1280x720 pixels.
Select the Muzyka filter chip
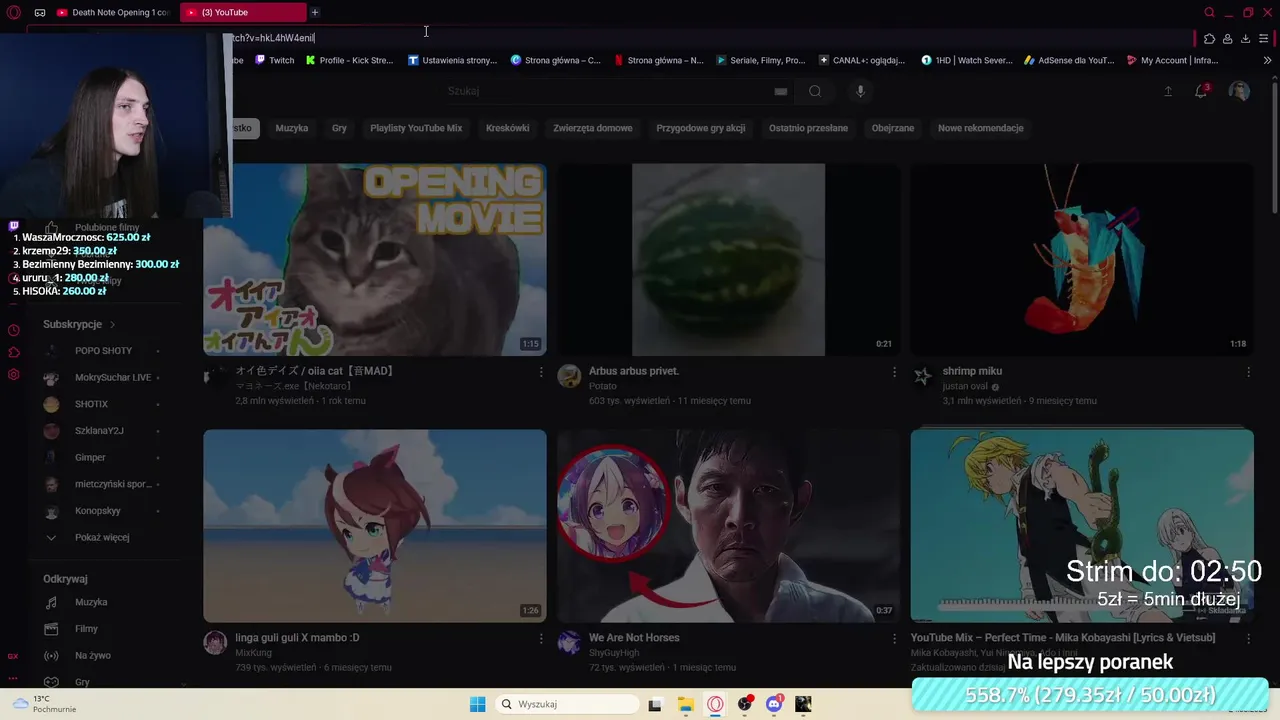point(292,128)
